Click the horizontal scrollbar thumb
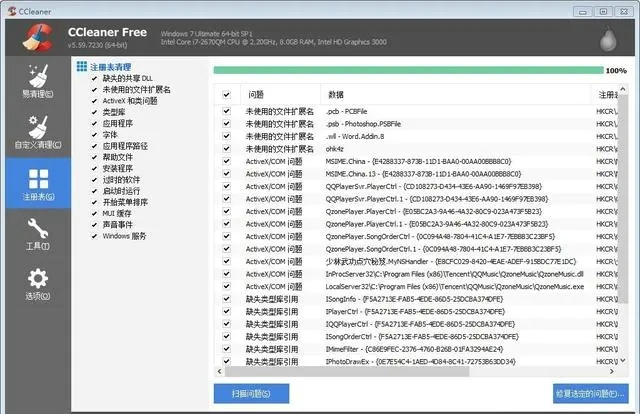Image resolution: width=640 pixels, height=414 pixels. coord(347,372)
